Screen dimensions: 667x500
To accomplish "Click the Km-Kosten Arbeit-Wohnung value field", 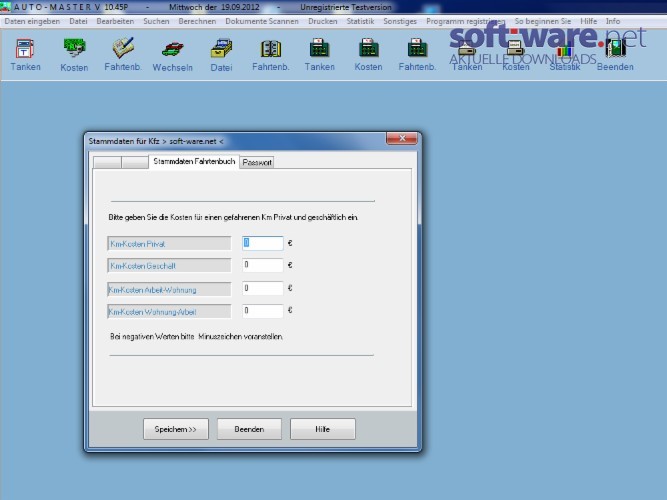I will click(262, 289).
